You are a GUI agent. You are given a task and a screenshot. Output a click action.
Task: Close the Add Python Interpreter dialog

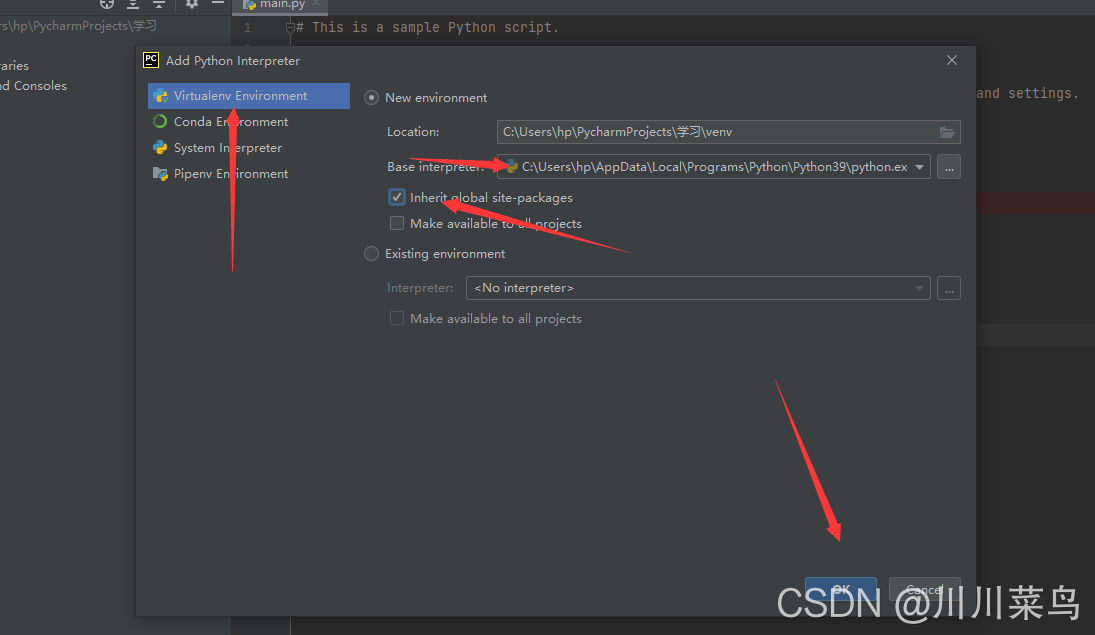(952, 60)
